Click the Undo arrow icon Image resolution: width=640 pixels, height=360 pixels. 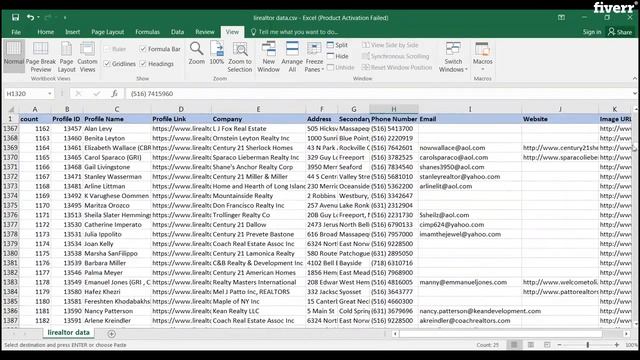point(30,17)
